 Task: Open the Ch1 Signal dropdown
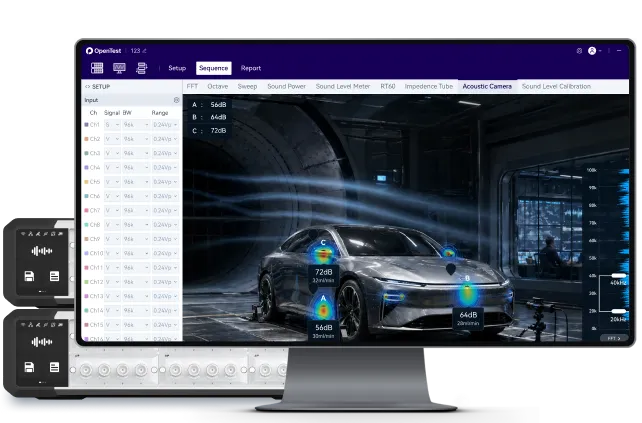(112, 124)
